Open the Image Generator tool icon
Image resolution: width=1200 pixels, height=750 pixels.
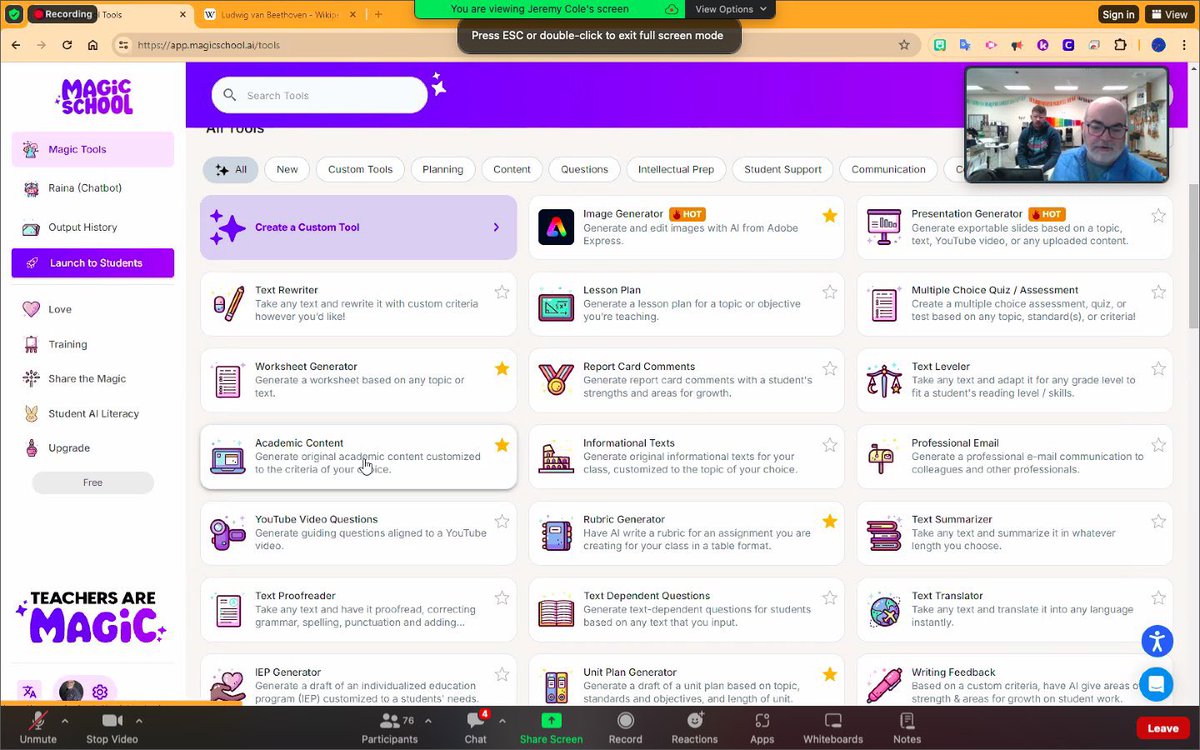[556, 227]
